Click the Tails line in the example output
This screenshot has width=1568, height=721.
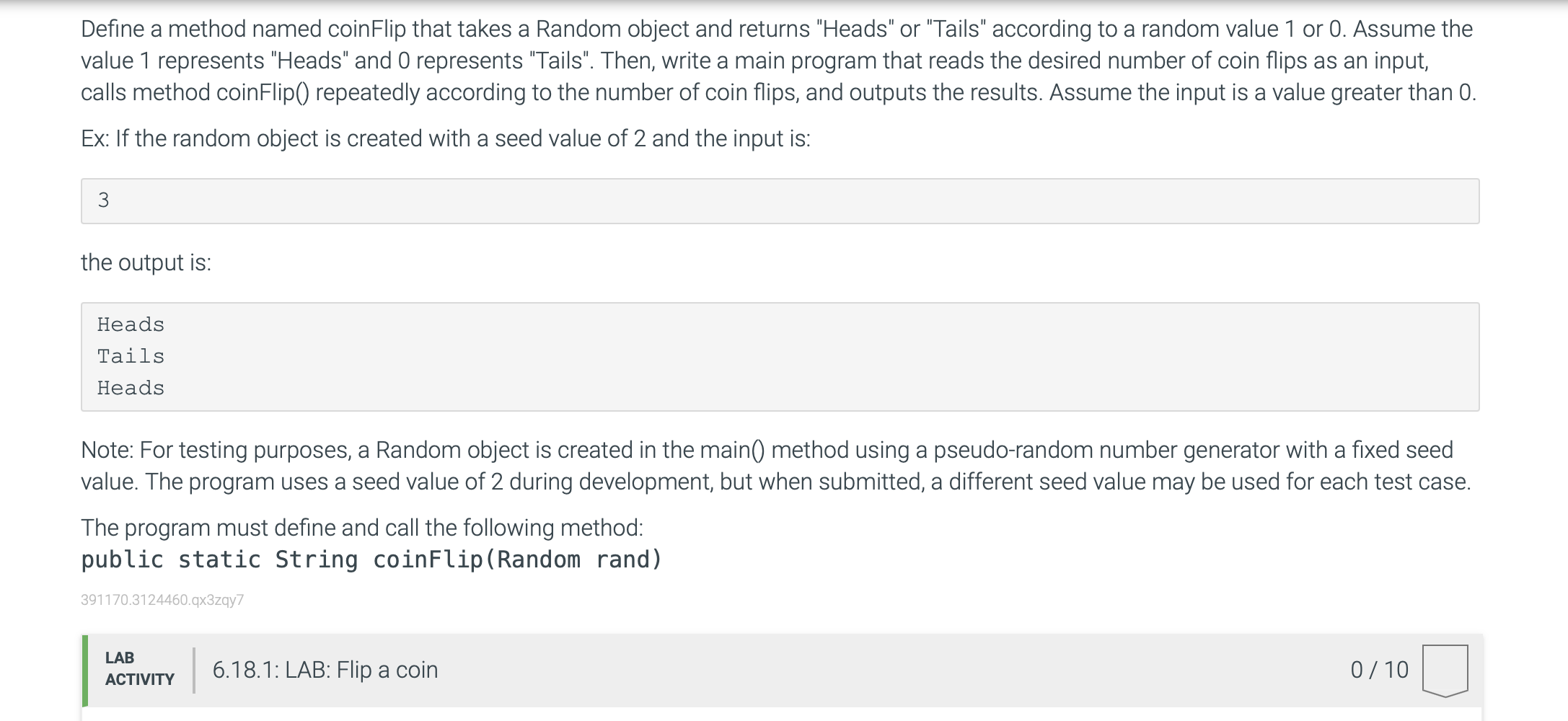[x=131, y=356]
